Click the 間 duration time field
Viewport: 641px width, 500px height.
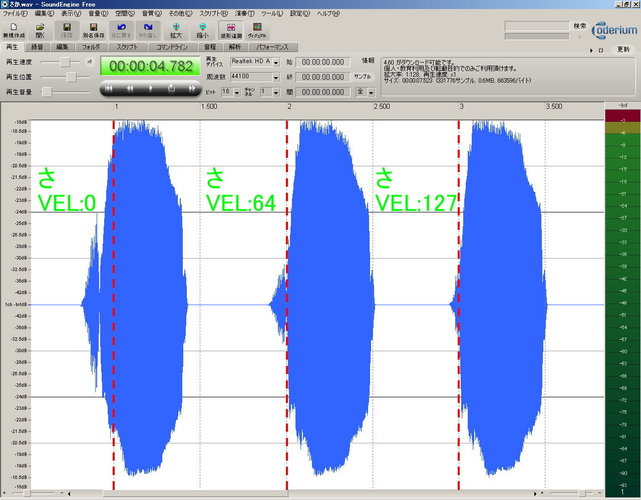323,92
